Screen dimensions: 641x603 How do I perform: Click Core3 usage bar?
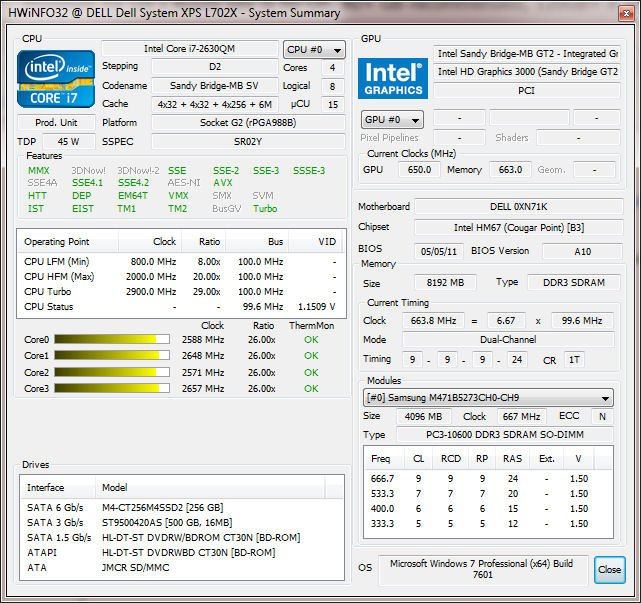tap(112, 388)
